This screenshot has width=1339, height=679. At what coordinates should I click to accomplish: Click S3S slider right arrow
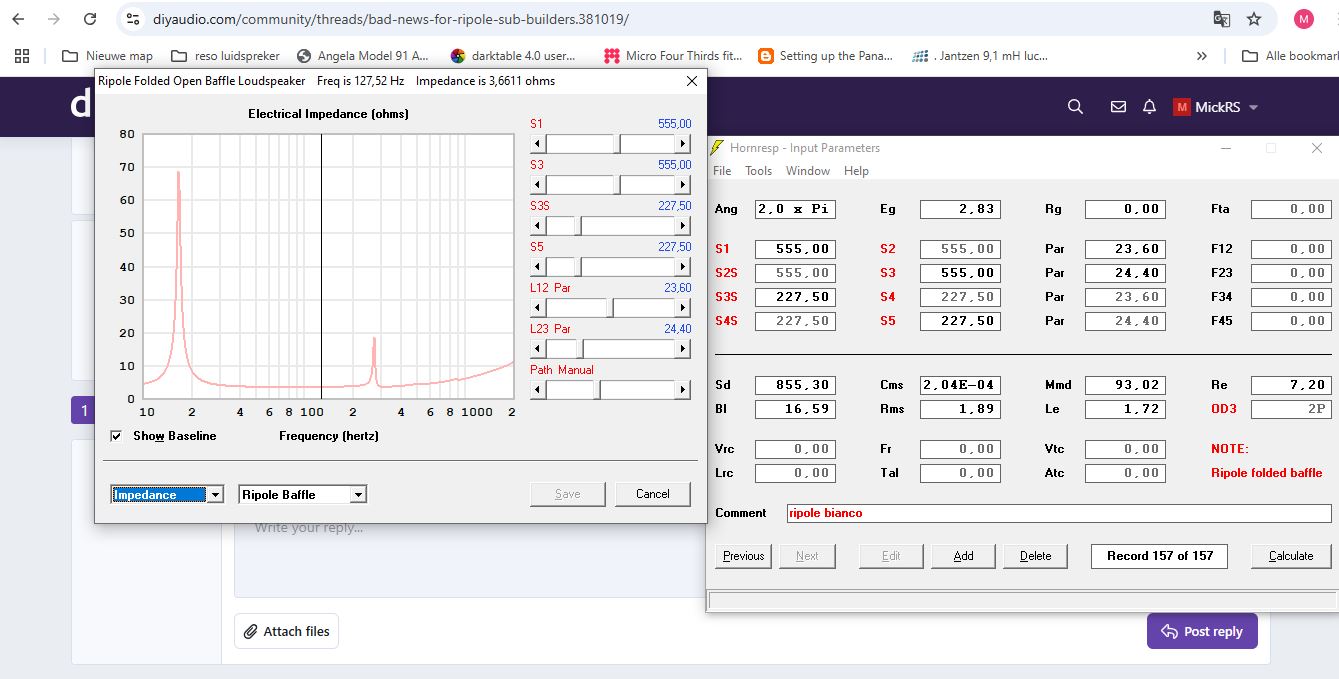[683, 226]
